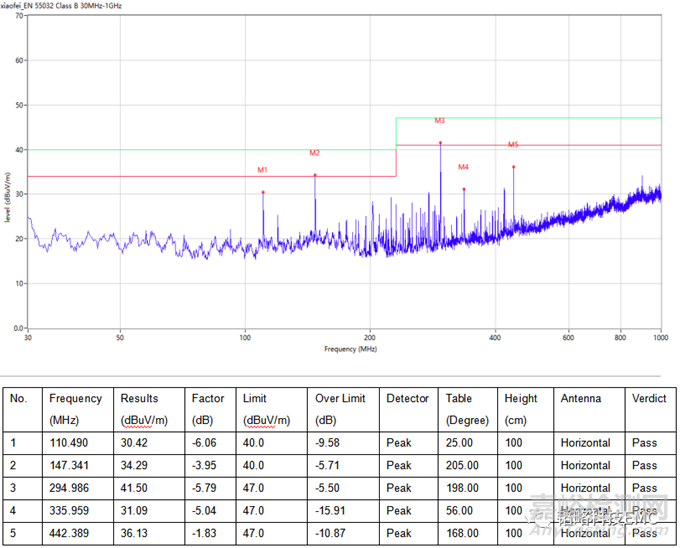The height and width of the screenshot is (548, 680).
Task: Click the table degree value 205.00
Action: click(x=461, y=465)
